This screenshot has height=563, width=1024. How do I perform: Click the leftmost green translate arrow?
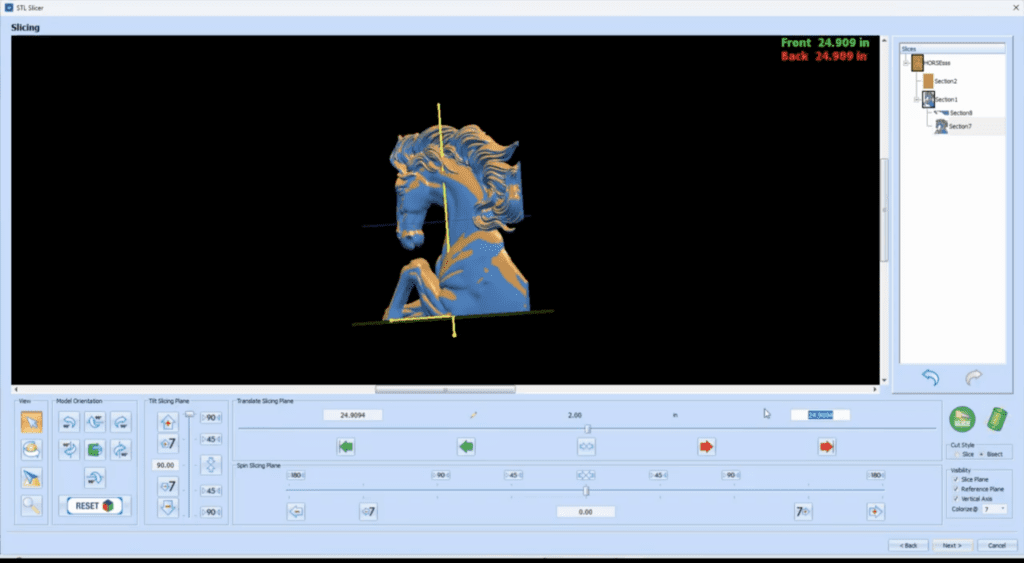[346, 447]
